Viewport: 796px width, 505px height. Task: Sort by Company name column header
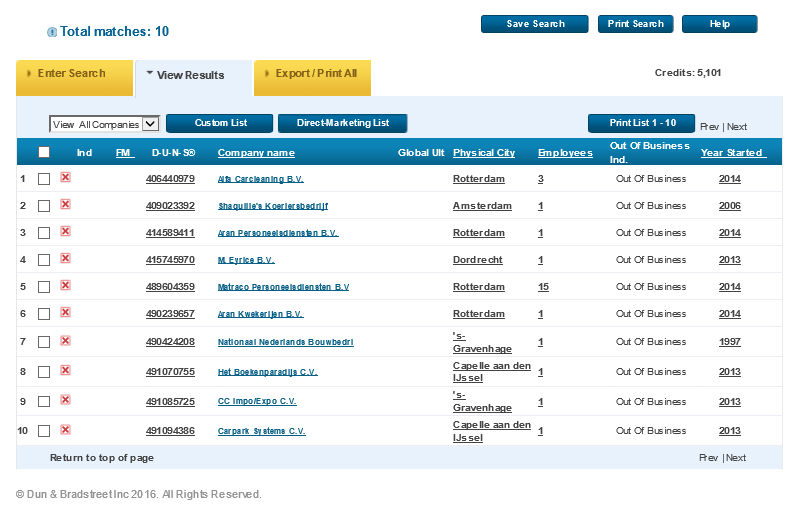pyautogui.click(x=256, y=153)
